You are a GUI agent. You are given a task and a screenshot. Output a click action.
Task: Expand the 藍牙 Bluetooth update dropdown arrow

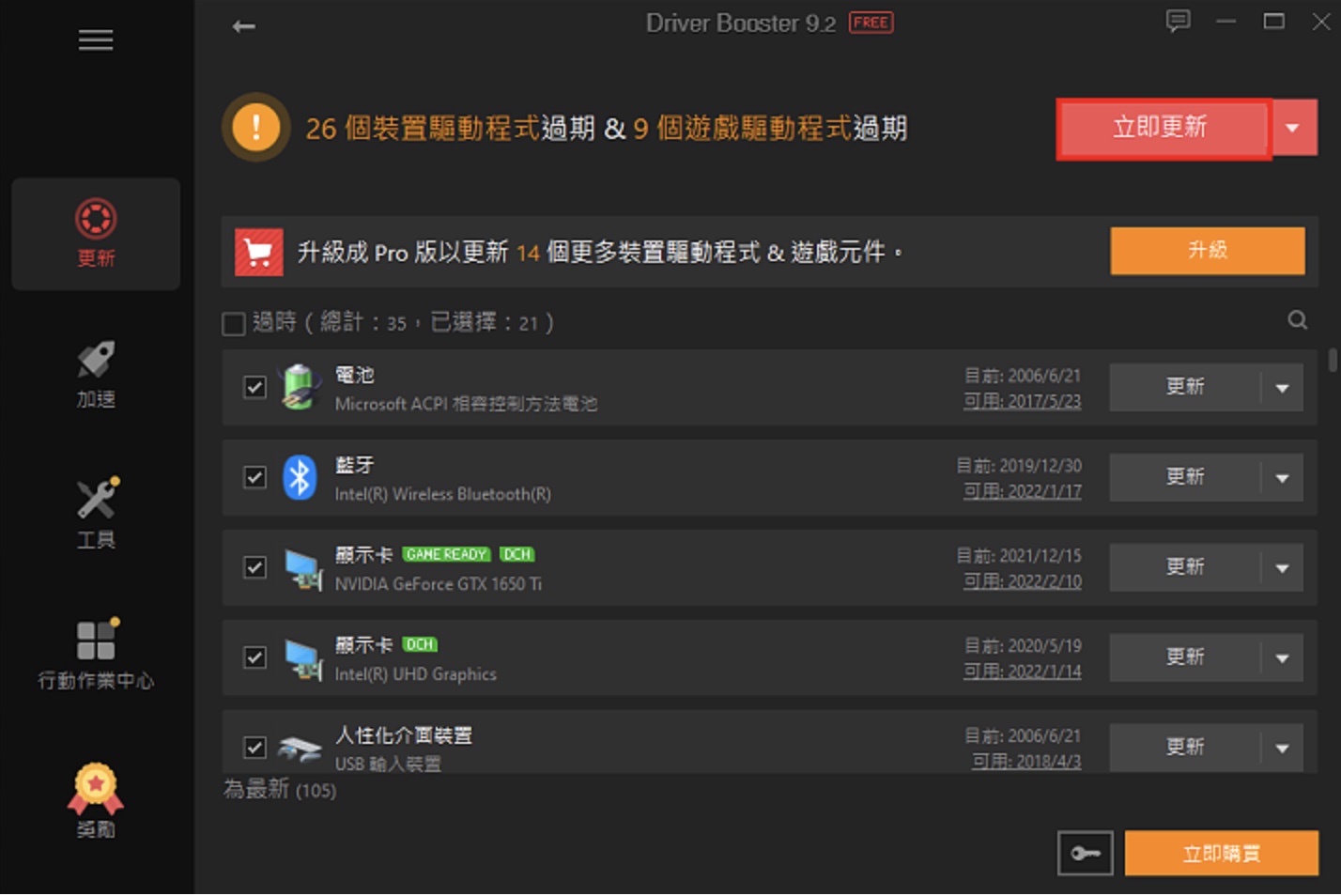point(1282,478)
